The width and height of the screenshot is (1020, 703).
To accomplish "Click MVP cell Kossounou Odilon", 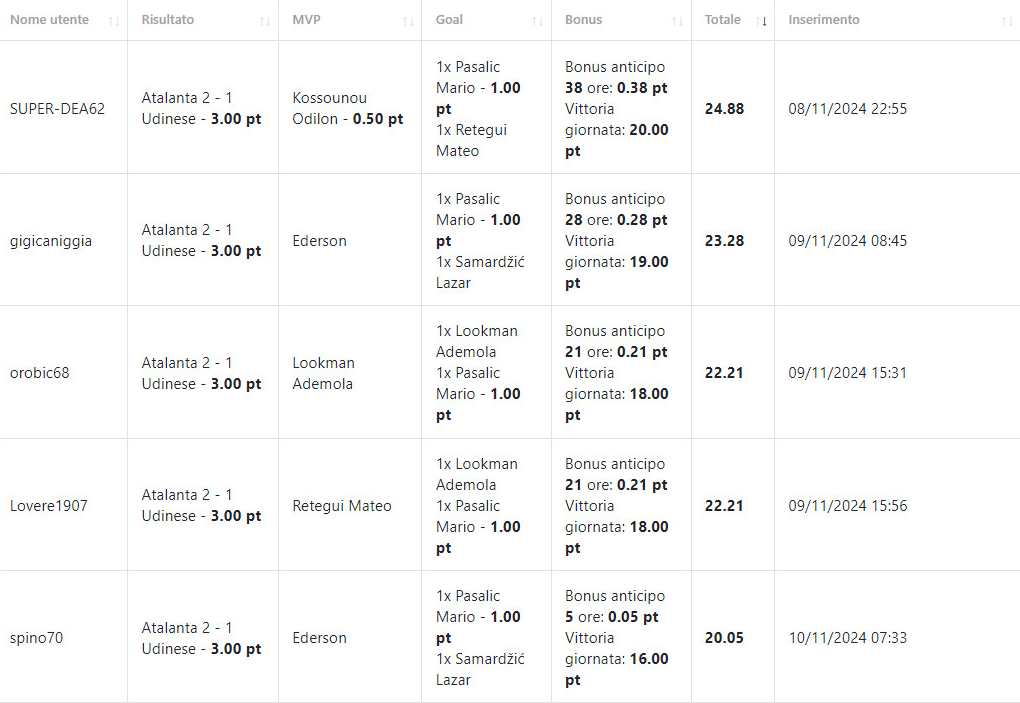I will point(347,108).
